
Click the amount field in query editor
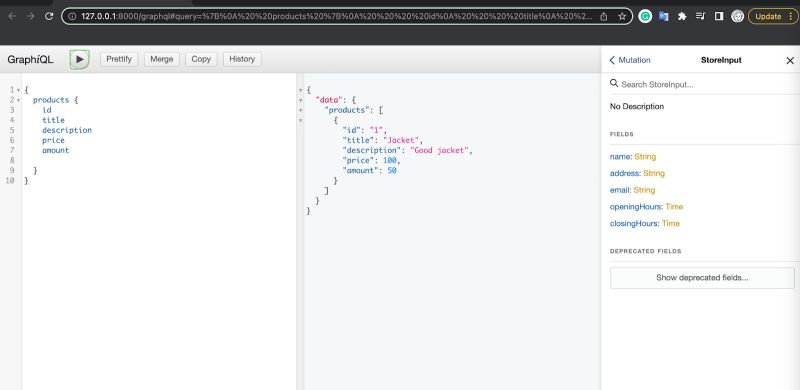[56, 151]
